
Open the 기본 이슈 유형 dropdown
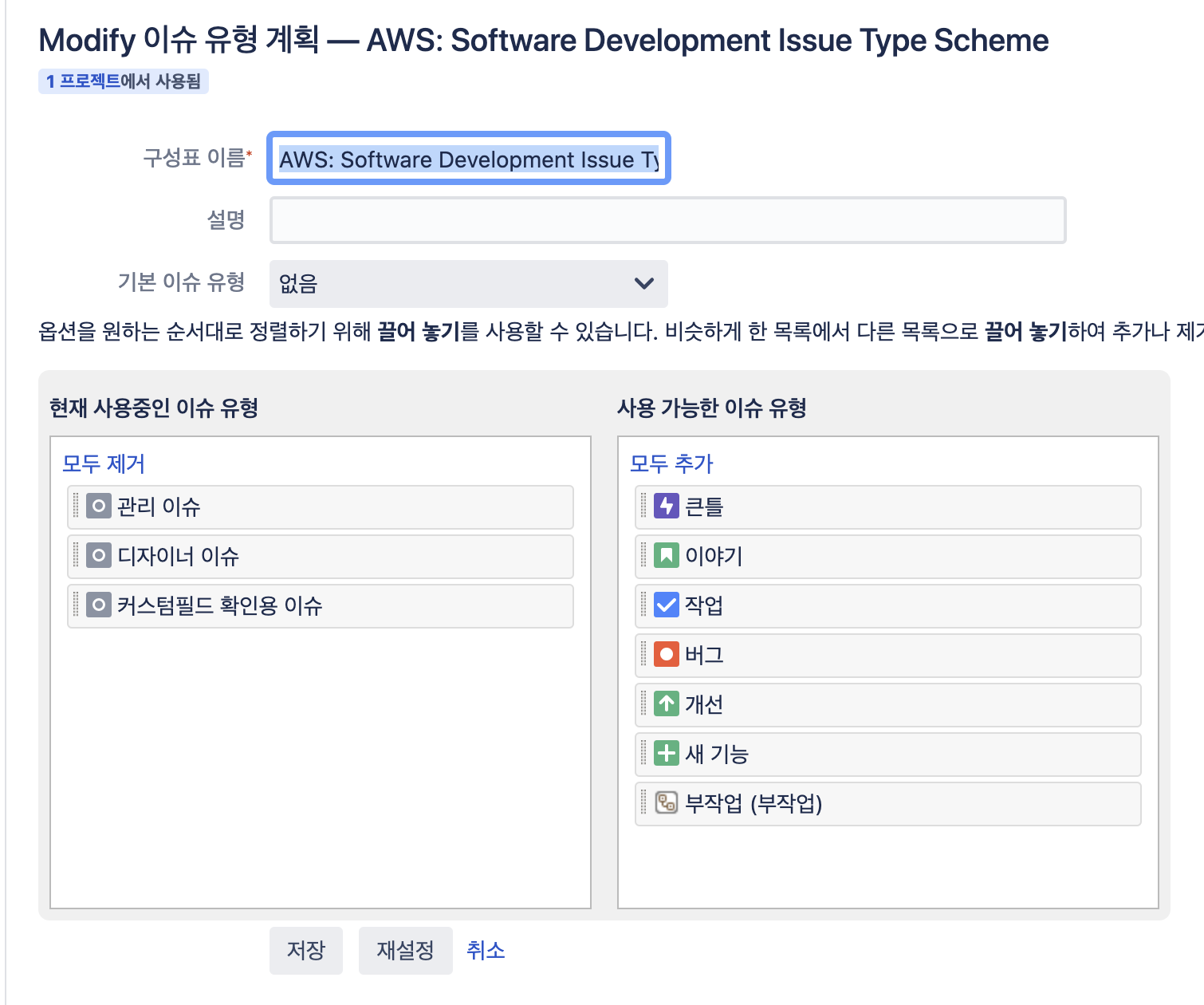click(x=469, y=283)
